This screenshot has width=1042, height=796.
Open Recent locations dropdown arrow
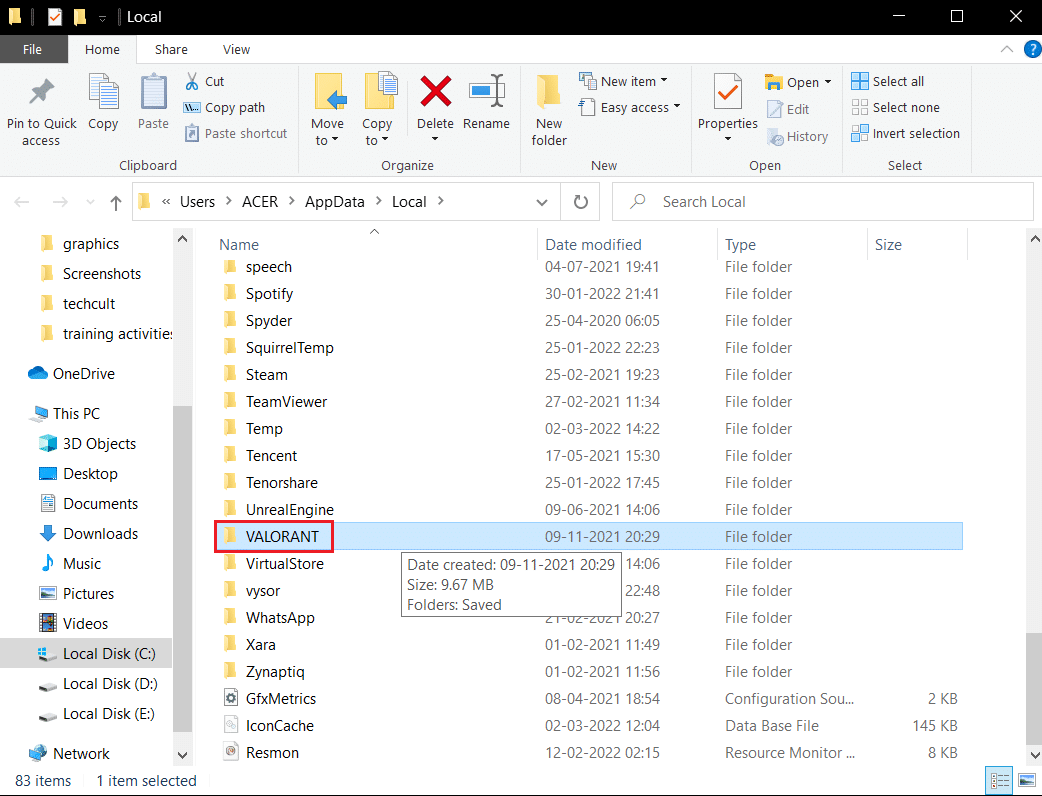tap(90, 202)
